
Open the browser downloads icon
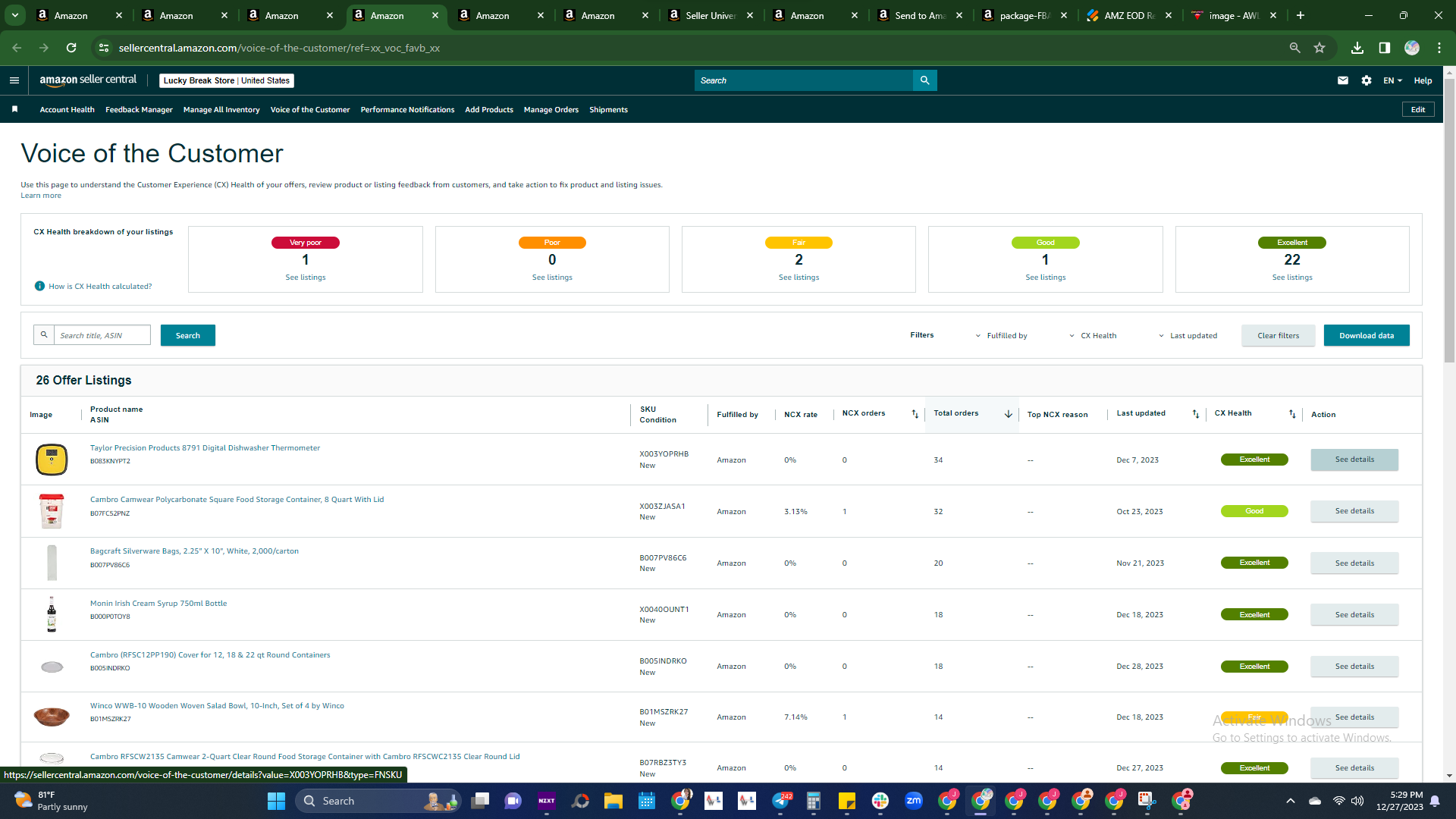tap(1357, 48)
